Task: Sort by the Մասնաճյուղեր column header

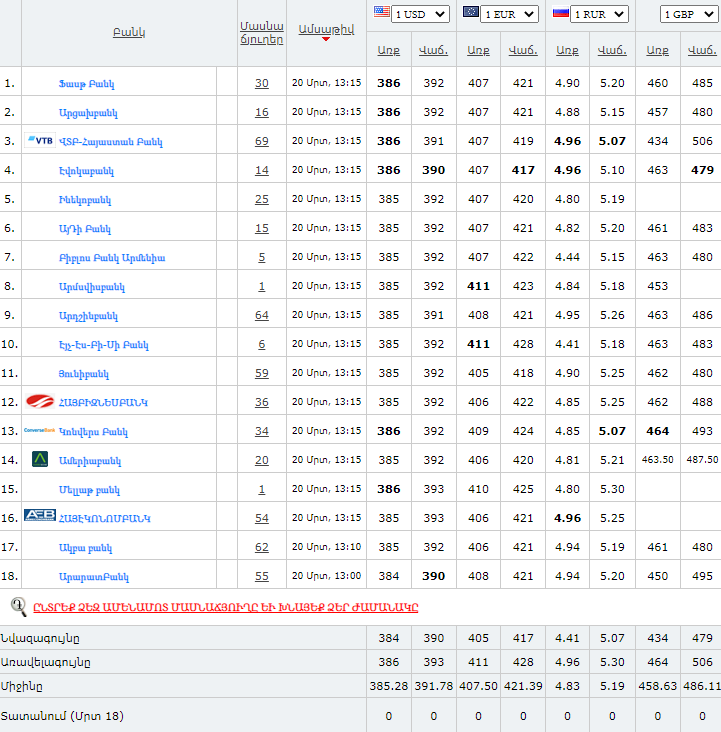Action: pyautogui.click(x=262, y=33)
